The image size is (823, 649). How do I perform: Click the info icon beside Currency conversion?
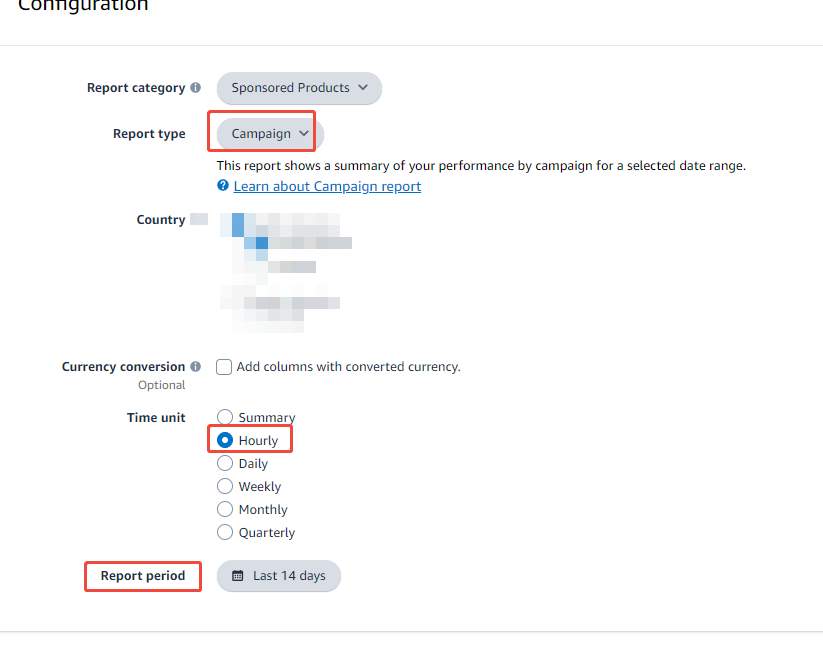[196, 367]
